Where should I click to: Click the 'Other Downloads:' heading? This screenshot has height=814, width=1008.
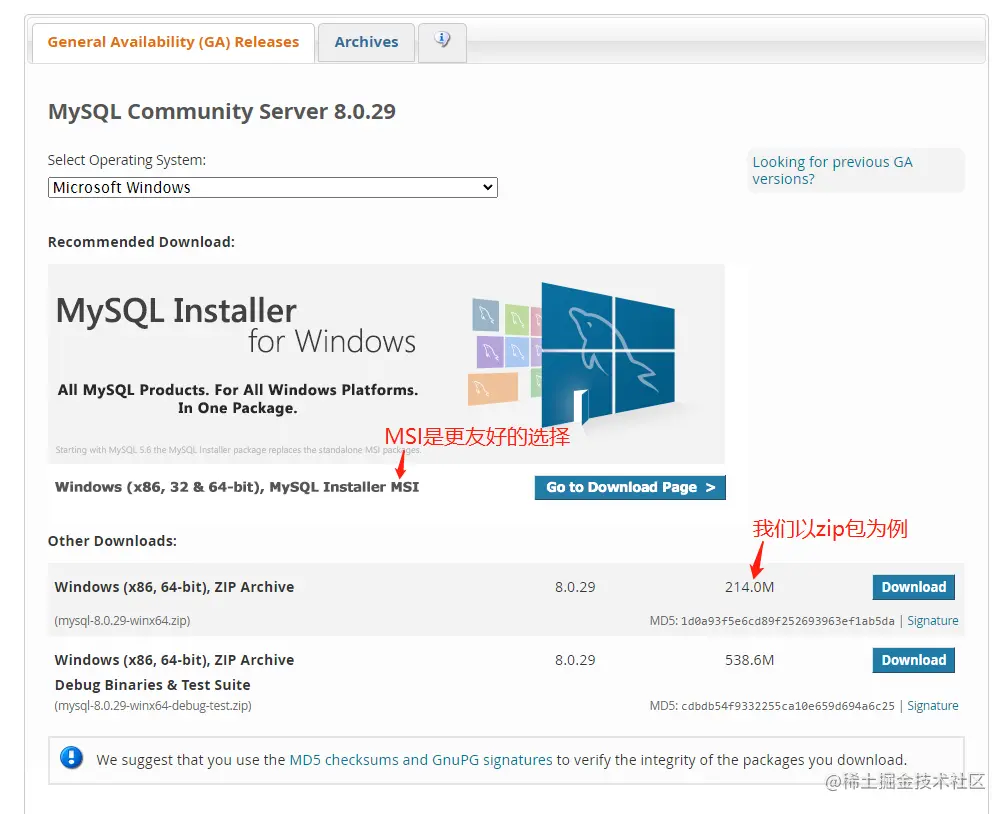[112, 541]
